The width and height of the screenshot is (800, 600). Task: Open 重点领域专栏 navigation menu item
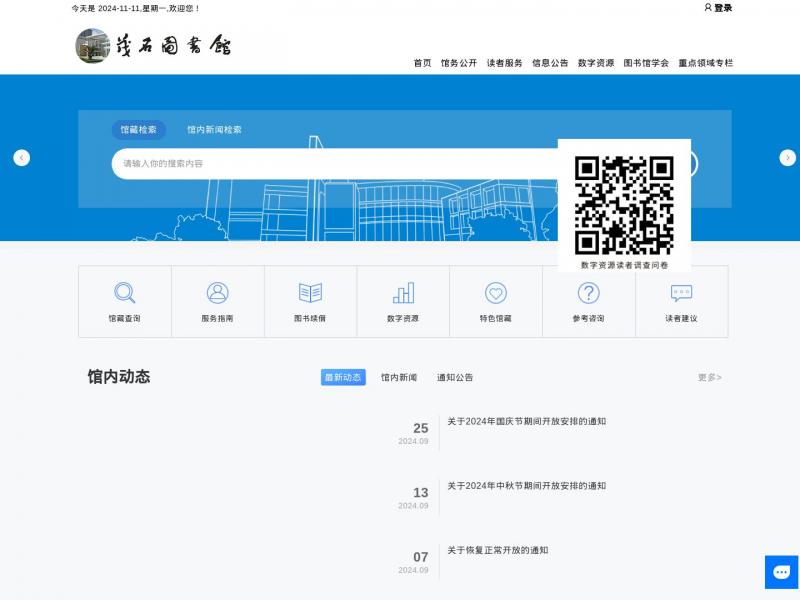coord(705,63)
